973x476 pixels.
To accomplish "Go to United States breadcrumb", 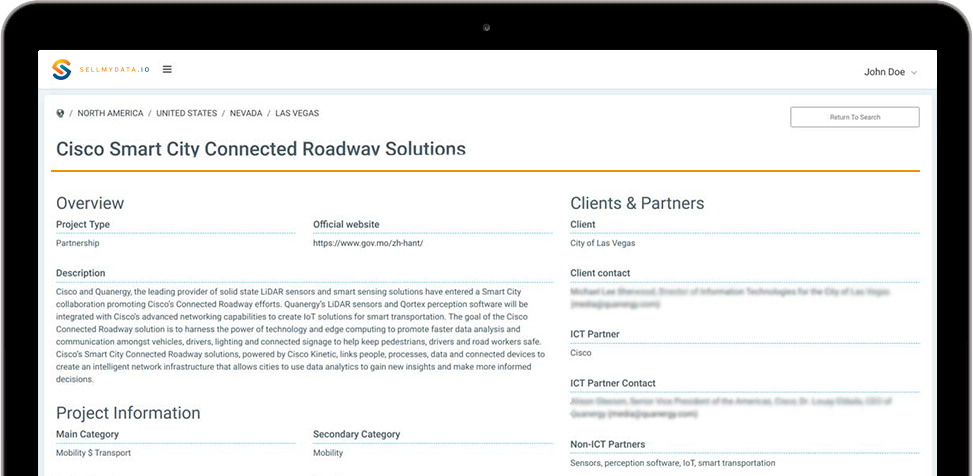I will coord(187,114).
